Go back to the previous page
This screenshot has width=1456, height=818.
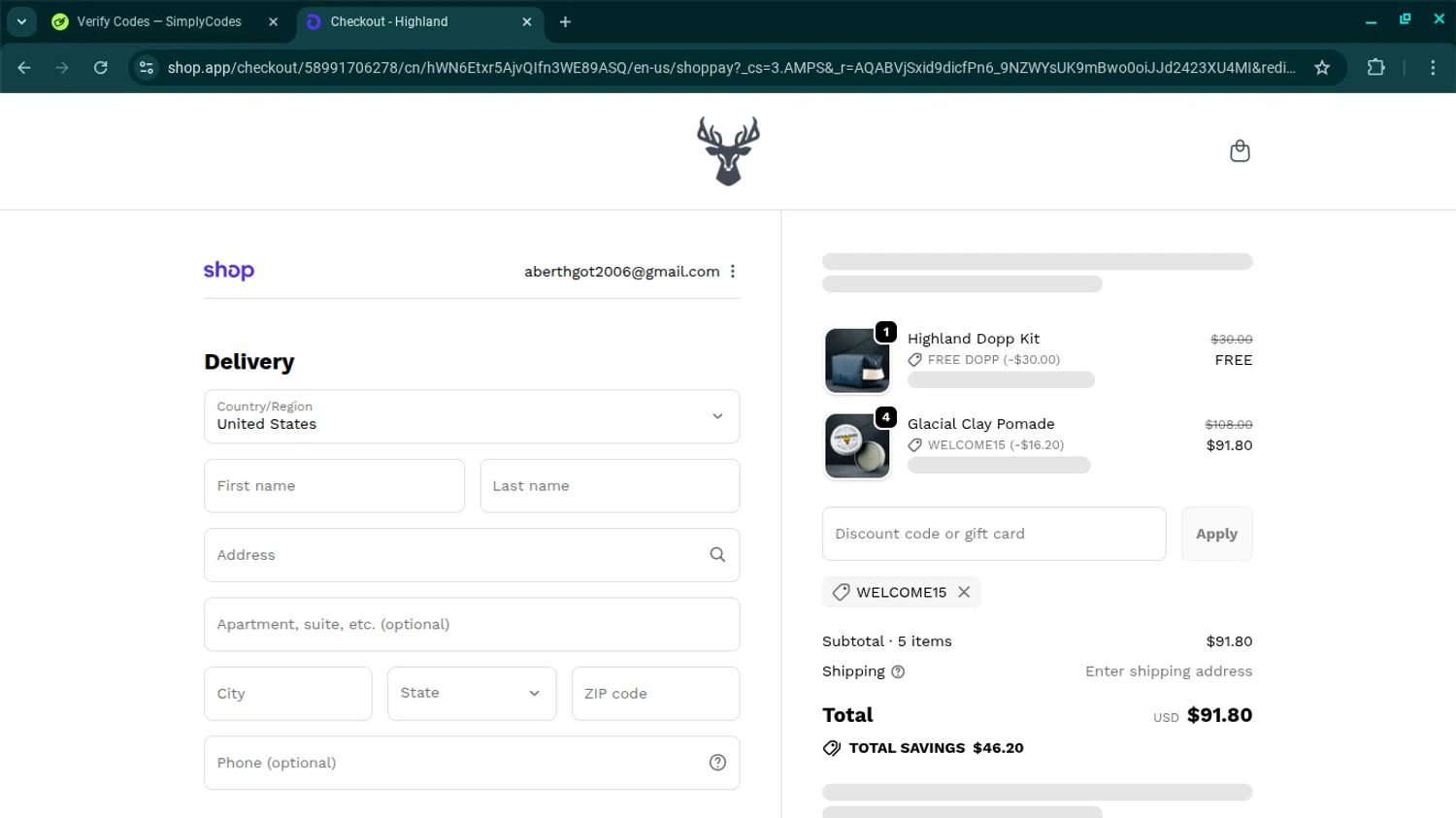coord(24,68)
